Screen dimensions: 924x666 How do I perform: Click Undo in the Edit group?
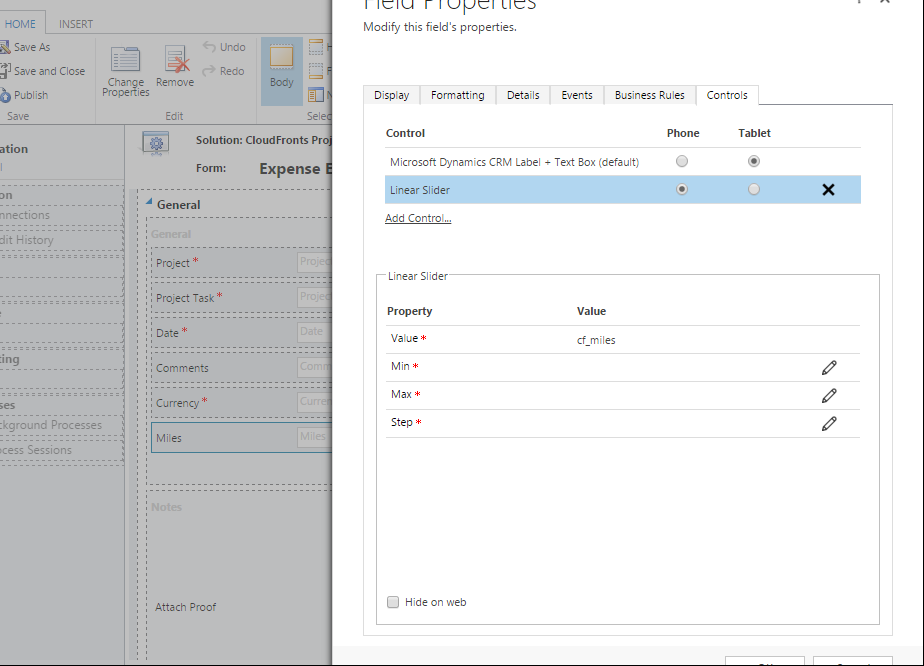click(224, 47)
